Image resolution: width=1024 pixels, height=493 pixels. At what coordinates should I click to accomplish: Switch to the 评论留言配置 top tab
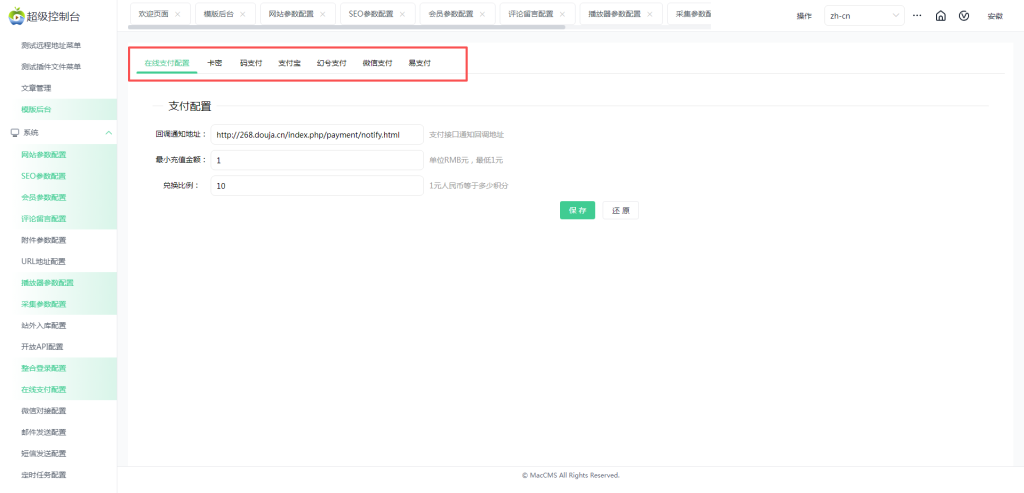530,14
